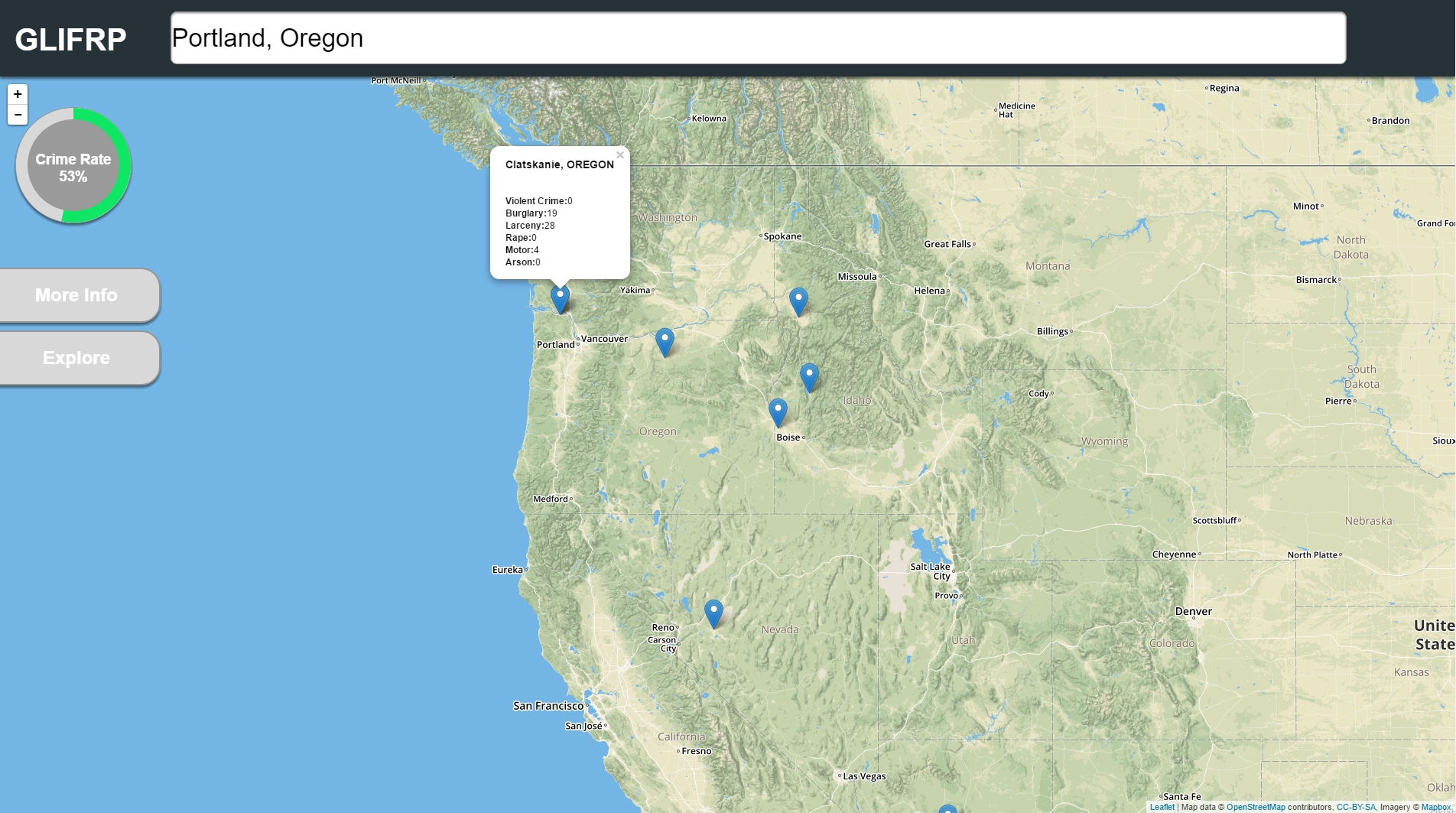Open the OpenStreetMap attribution link

click(1256, 807)
